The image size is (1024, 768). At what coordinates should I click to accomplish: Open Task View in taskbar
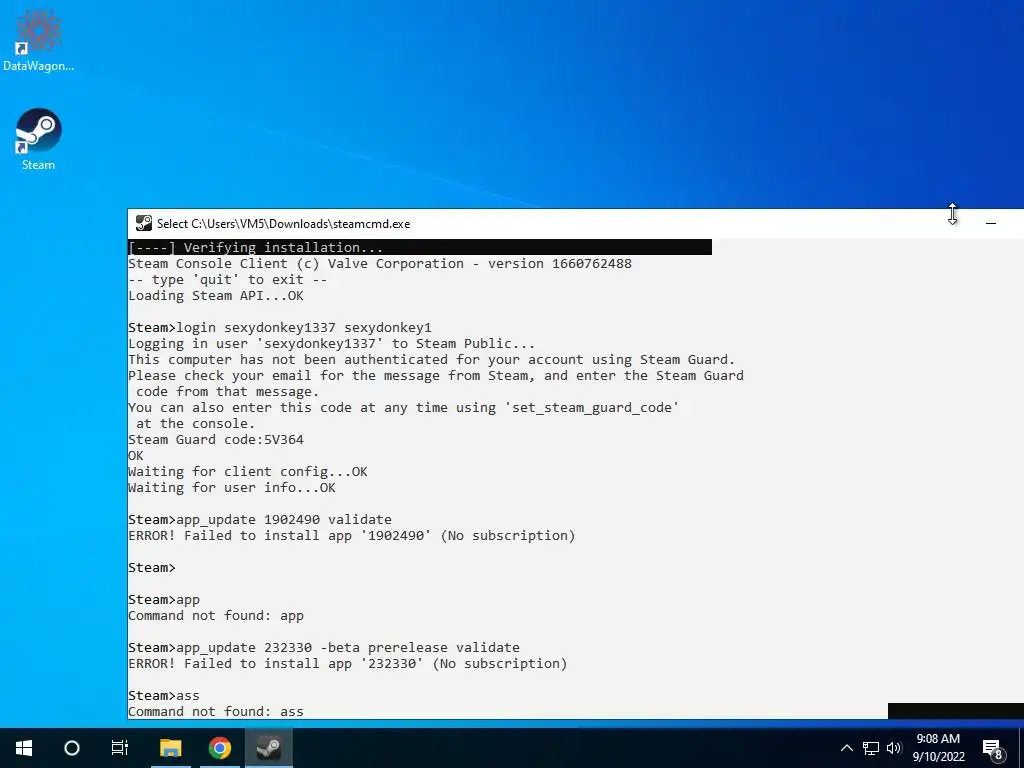point(120,748)
